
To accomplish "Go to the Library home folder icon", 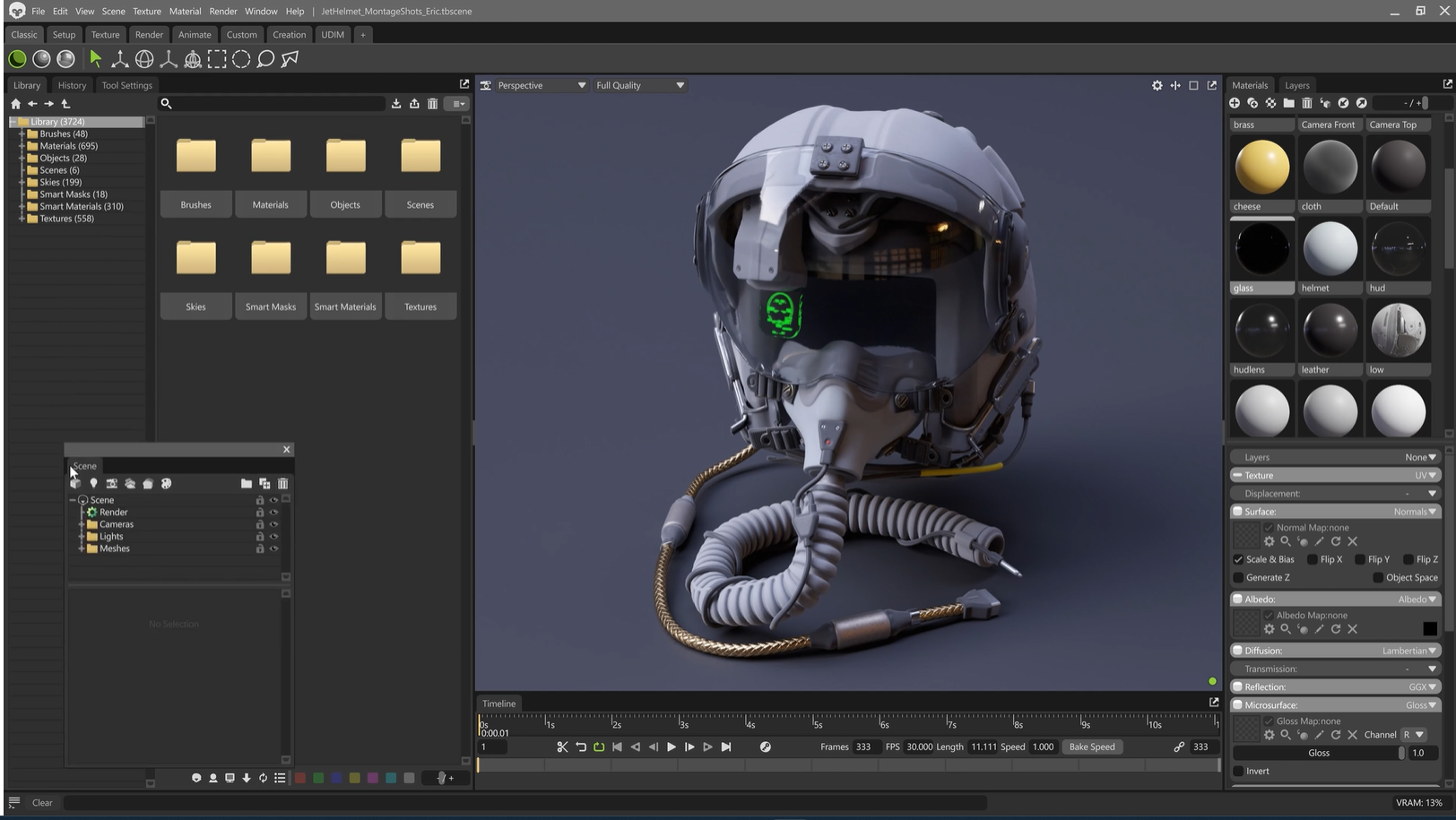I will pos(15,104).
